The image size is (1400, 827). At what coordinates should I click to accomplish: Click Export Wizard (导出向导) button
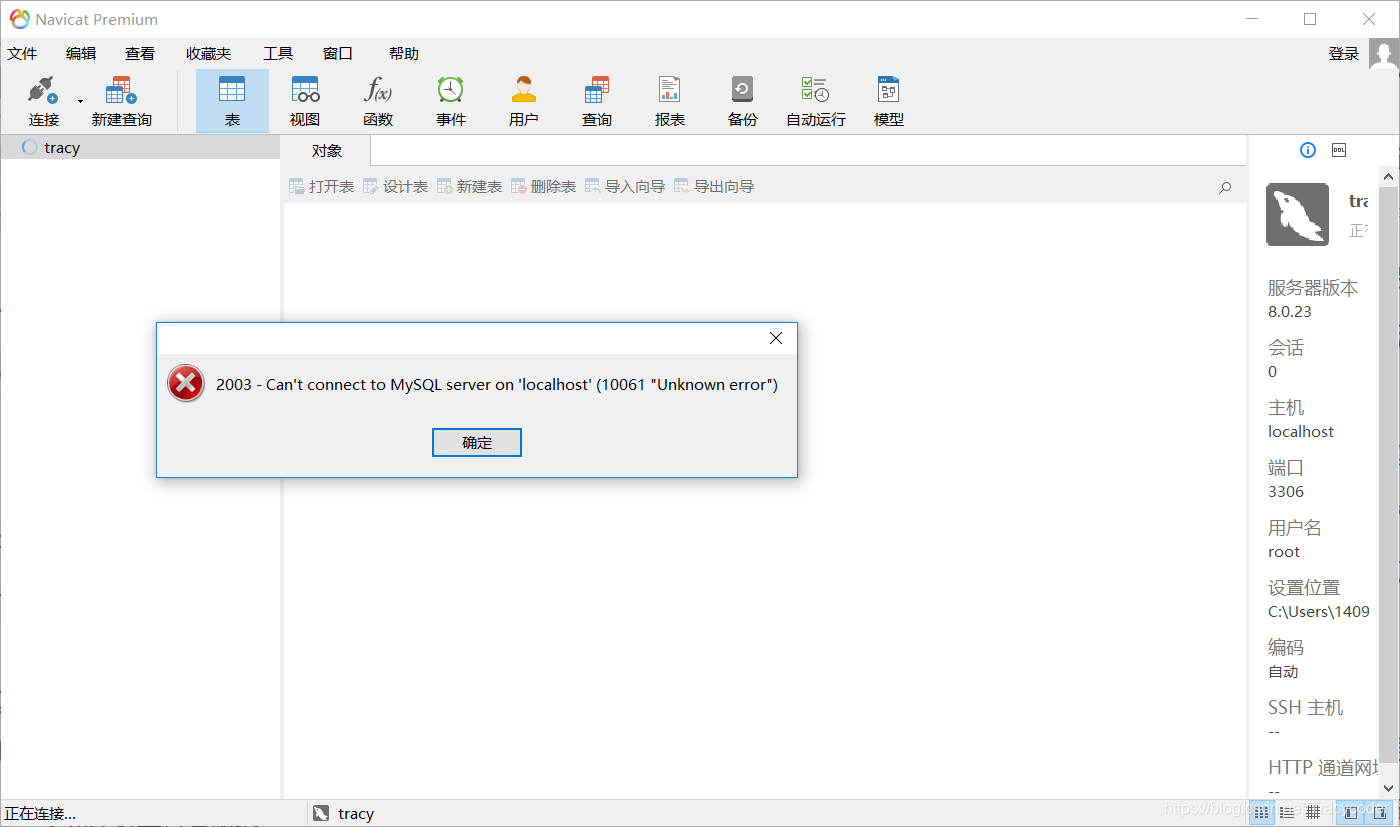(714, 186)
